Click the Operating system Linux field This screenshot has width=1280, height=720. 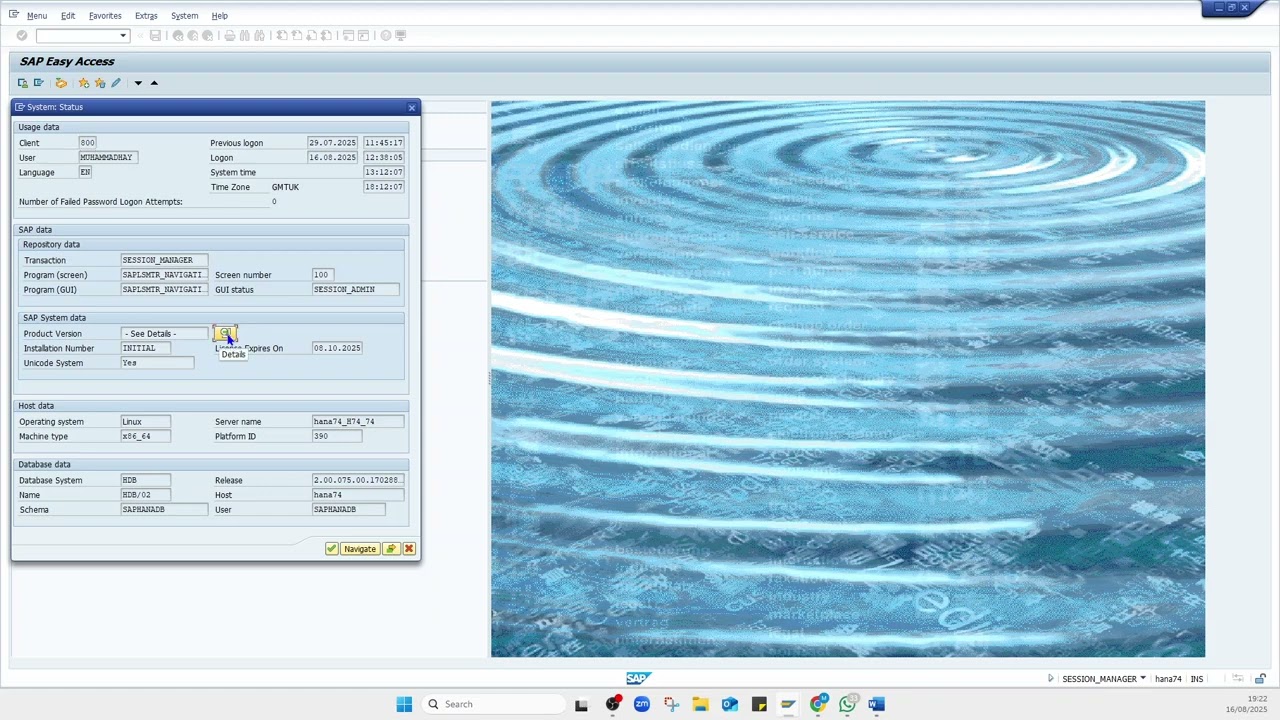(x=145, y=421)
